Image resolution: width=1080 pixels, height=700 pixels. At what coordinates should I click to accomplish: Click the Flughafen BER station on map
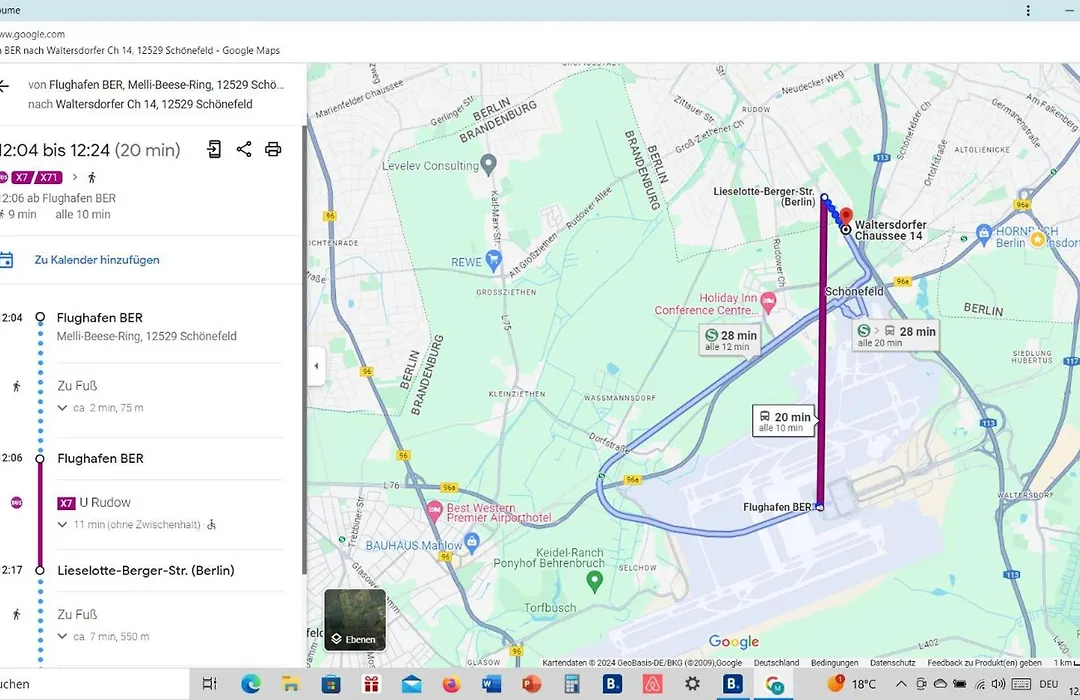click(820, 507)
